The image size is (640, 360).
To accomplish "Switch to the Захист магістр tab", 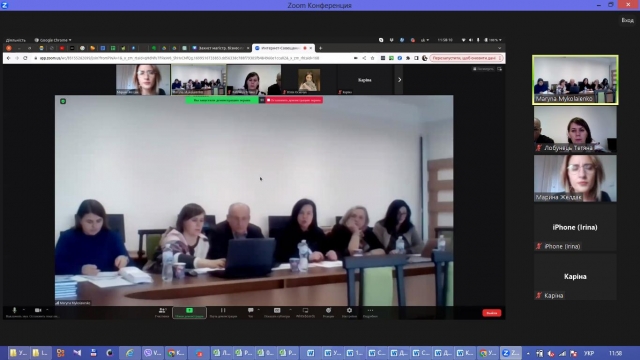I will point(220,48).
